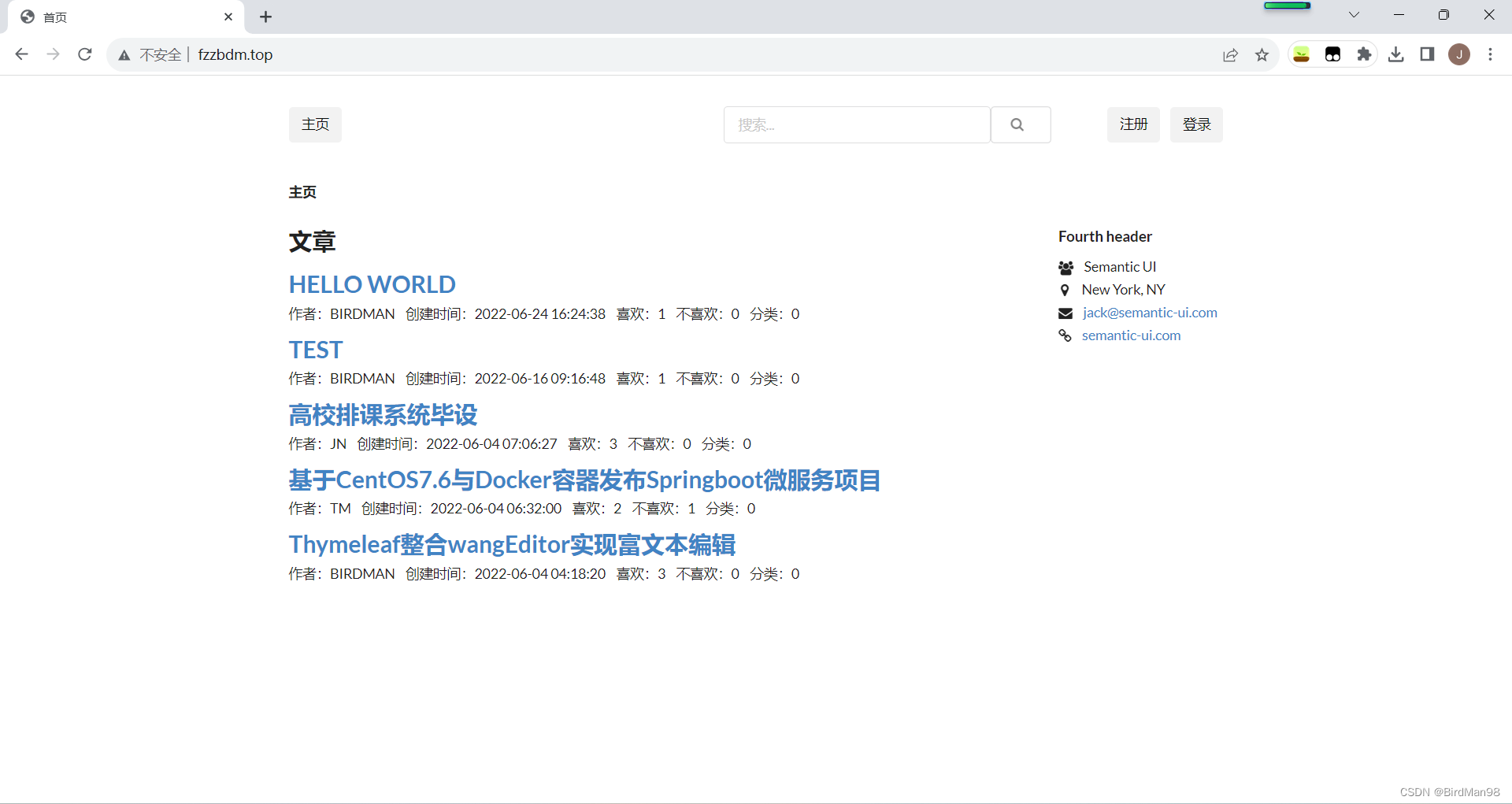Open the three-dot Chrome menu
Image resolution: width=1512 pixels, height=804 pixels.
(x=1491, y=54)
